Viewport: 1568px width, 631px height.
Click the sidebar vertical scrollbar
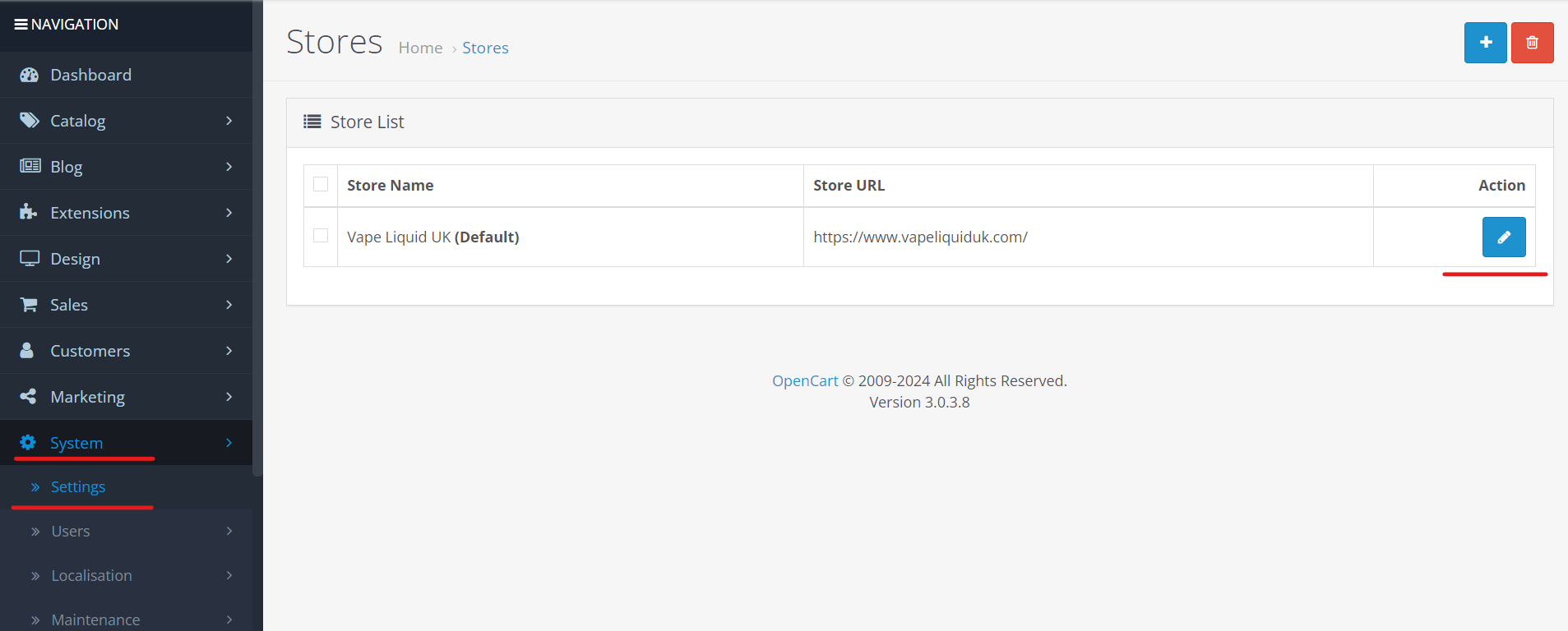[257, 238]
